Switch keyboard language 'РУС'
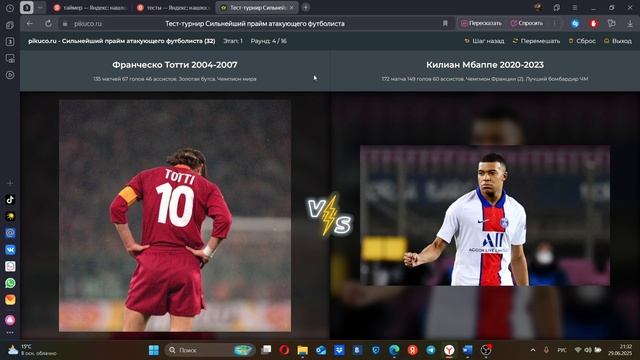The height and width of the screenshot is (360, 640). [x=562, y=350]
